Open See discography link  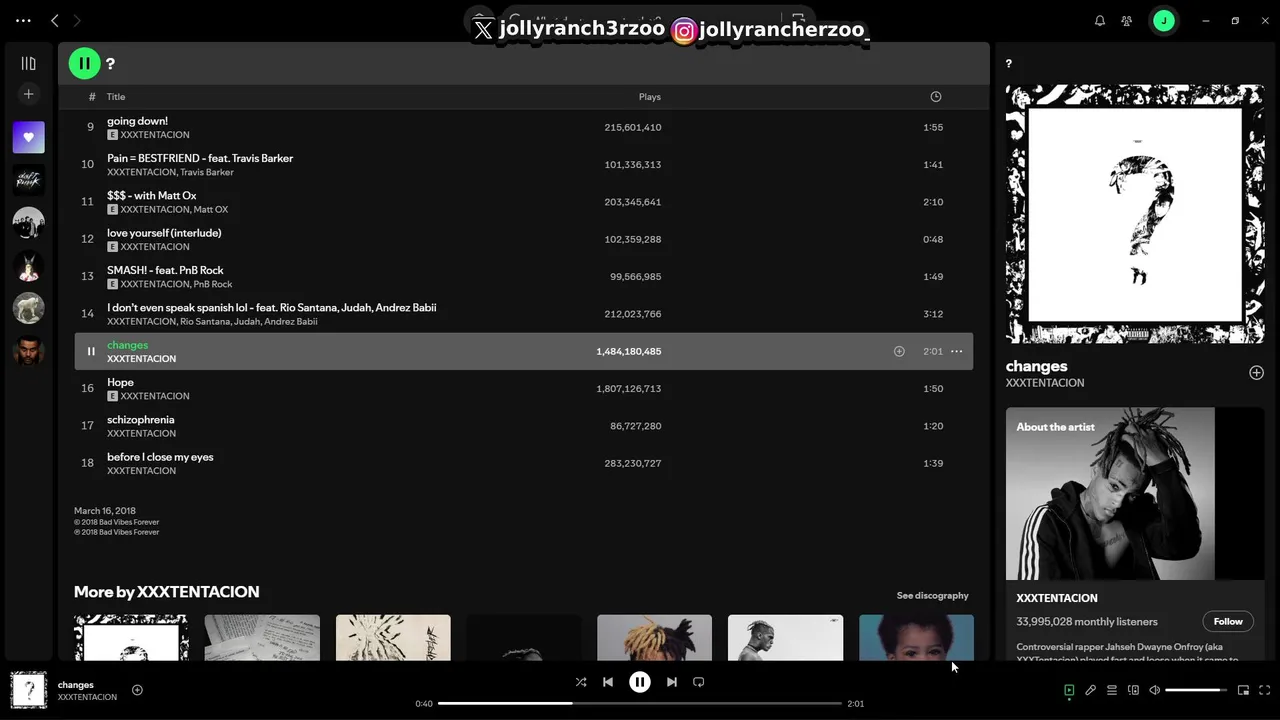932,595
